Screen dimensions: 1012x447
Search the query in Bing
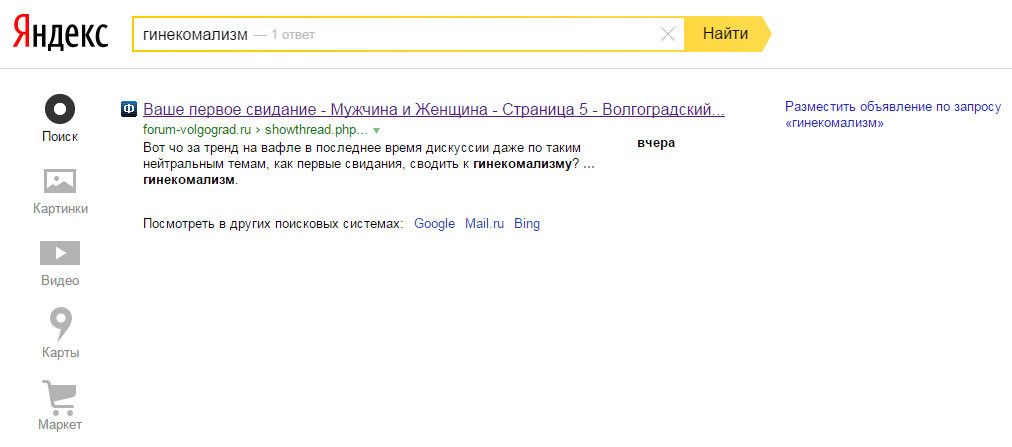[527, 224]
